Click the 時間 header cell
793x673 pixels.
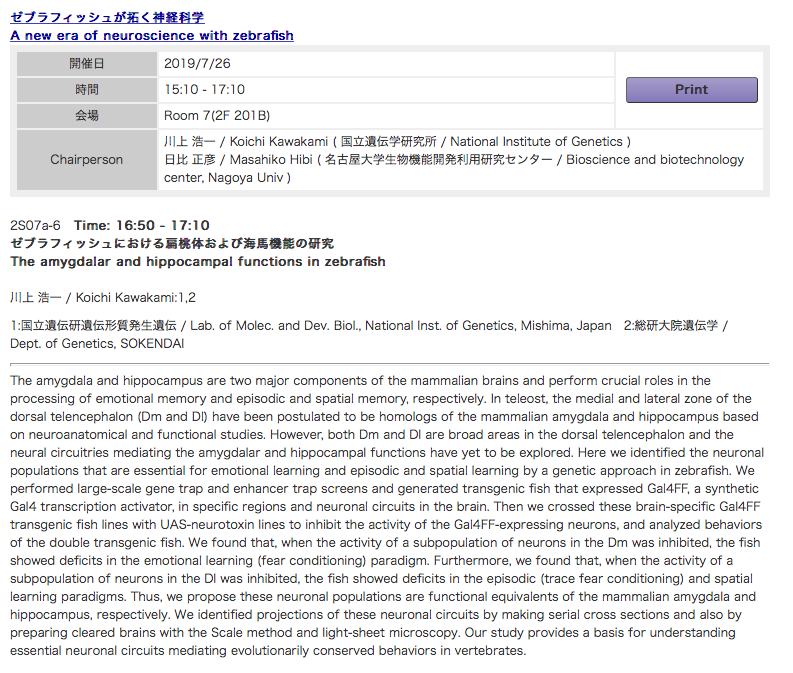(x=87, y=90)
